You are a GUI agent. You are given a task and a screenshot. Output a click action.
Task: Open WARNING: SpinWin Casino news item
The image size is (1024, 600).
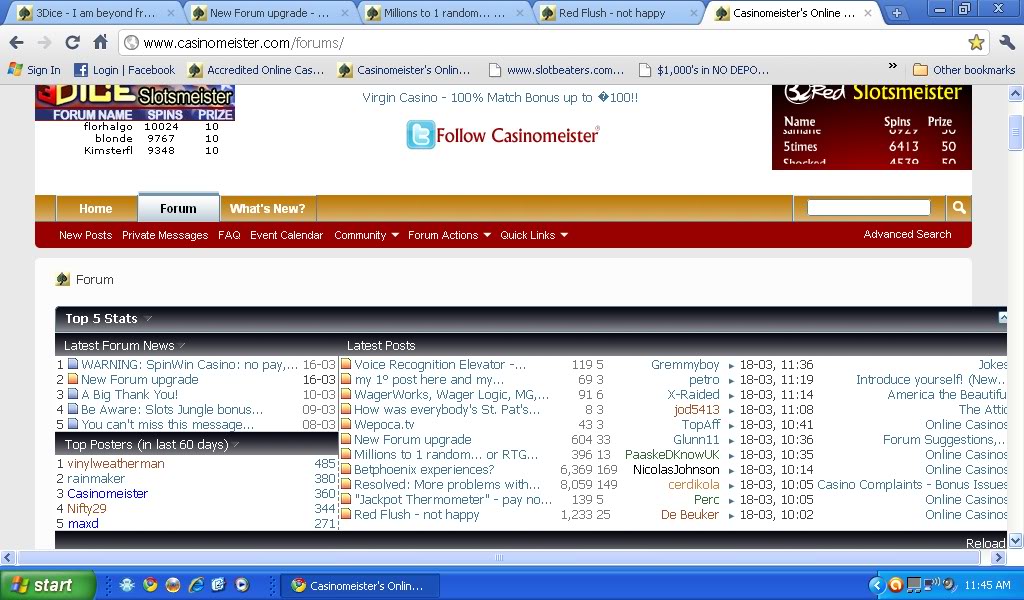coord(189,364)
